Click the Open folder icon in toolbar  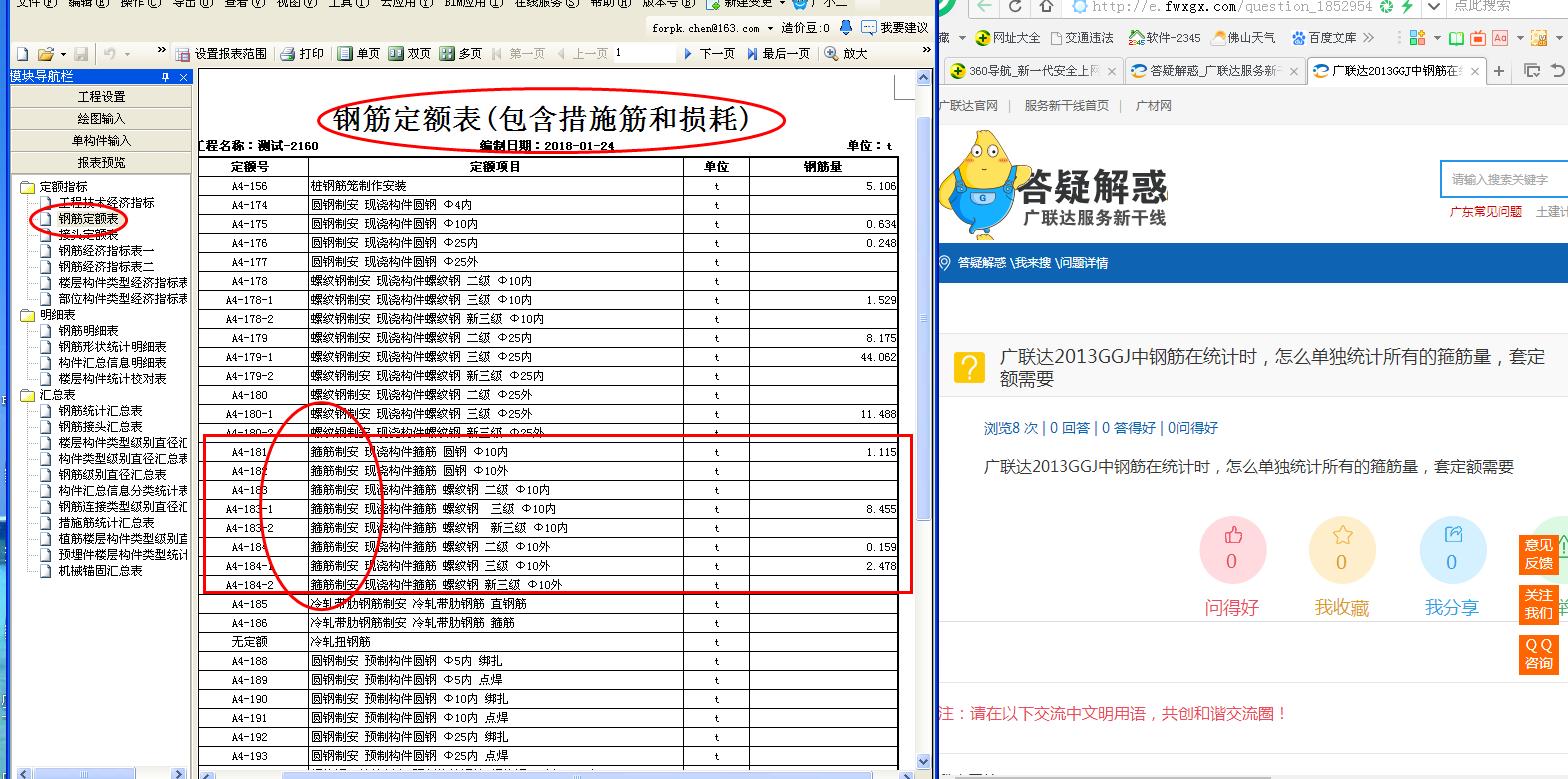[45, 54]
